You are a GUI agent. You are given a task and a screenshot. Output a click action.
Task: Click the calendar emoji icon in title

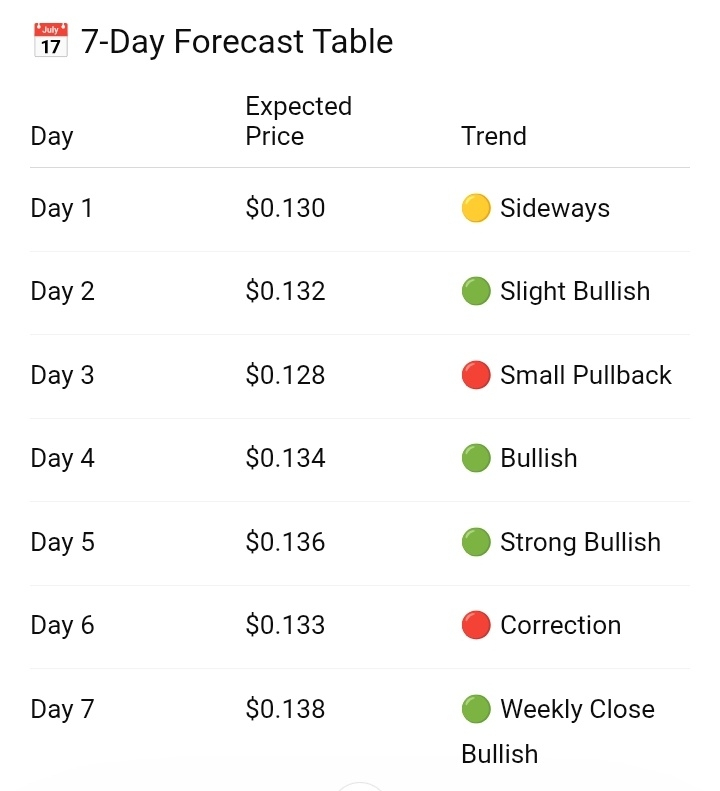pyautogui.click(x=50, y=41)
